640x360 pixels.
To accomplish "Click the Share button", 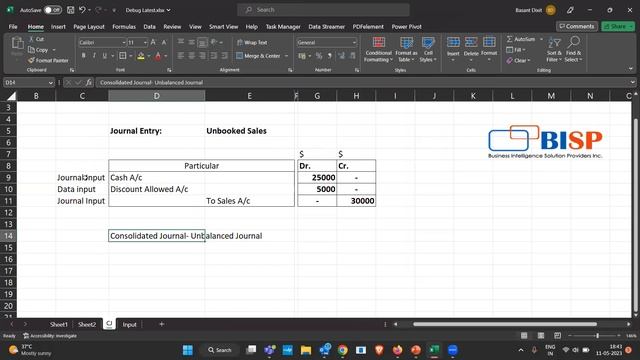I will click(618, 26).
